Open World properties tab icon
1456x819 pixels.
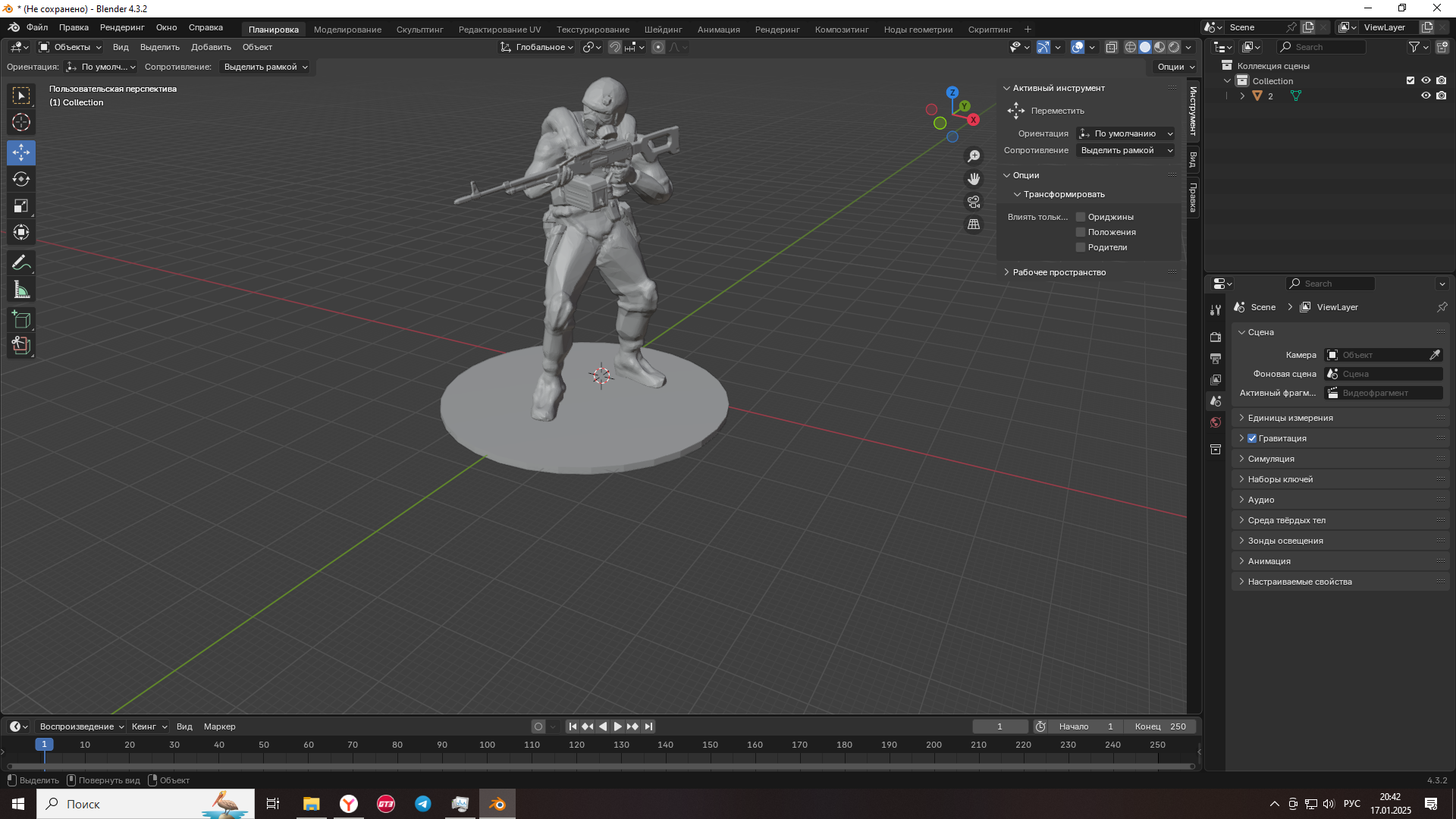(1216, 422)
